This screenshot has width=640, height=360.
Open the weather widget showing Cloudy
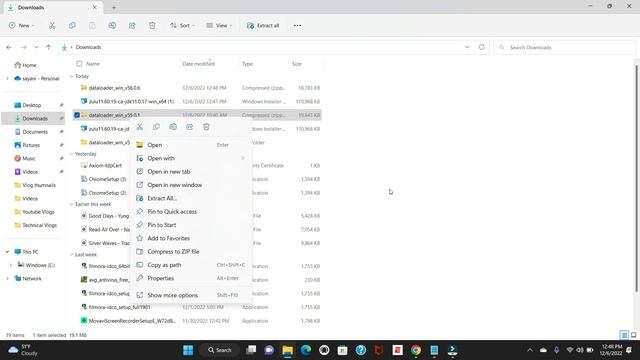tap(23, 350)
